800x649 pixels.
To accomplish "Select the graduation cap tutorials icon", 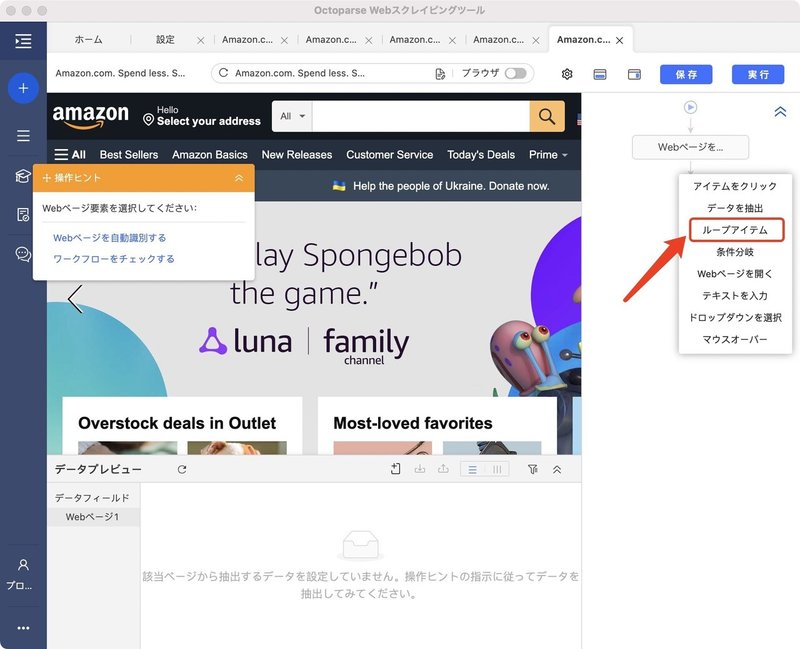I will [23, 176].
